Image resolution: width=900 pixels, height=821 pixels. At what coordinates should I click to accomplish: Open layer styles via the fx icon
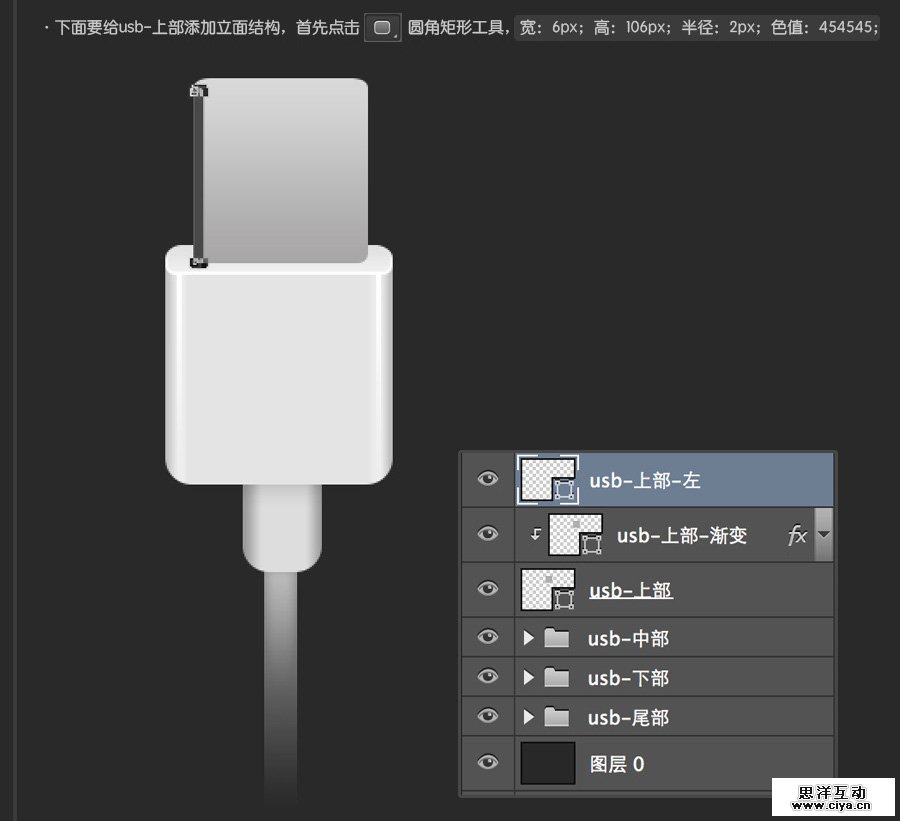coord(798,535)
